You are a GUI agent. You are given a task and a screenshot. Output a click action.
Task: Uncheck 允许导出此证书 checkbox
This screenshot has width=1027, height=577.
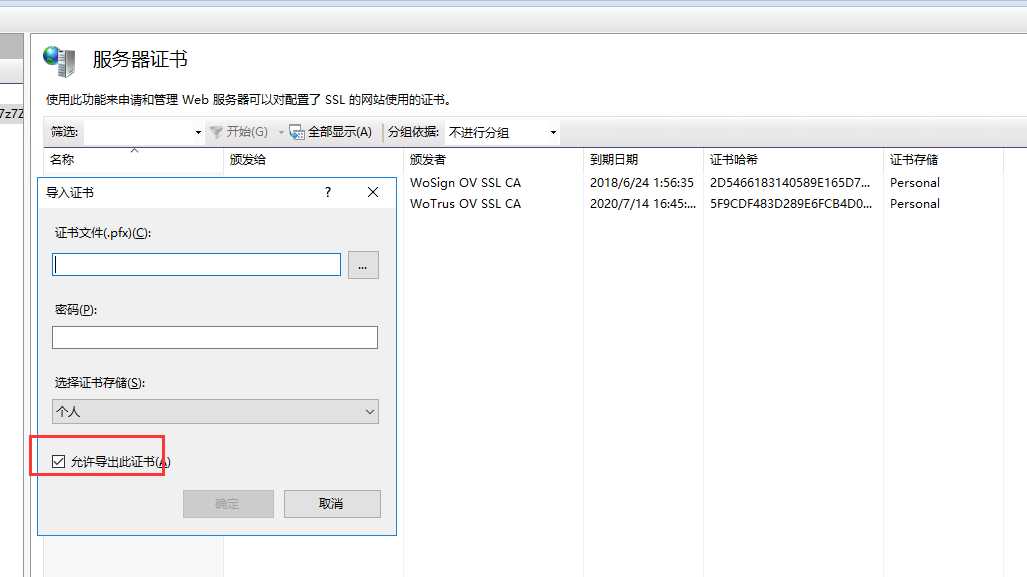pyautogui.click(x=58, y=460)
